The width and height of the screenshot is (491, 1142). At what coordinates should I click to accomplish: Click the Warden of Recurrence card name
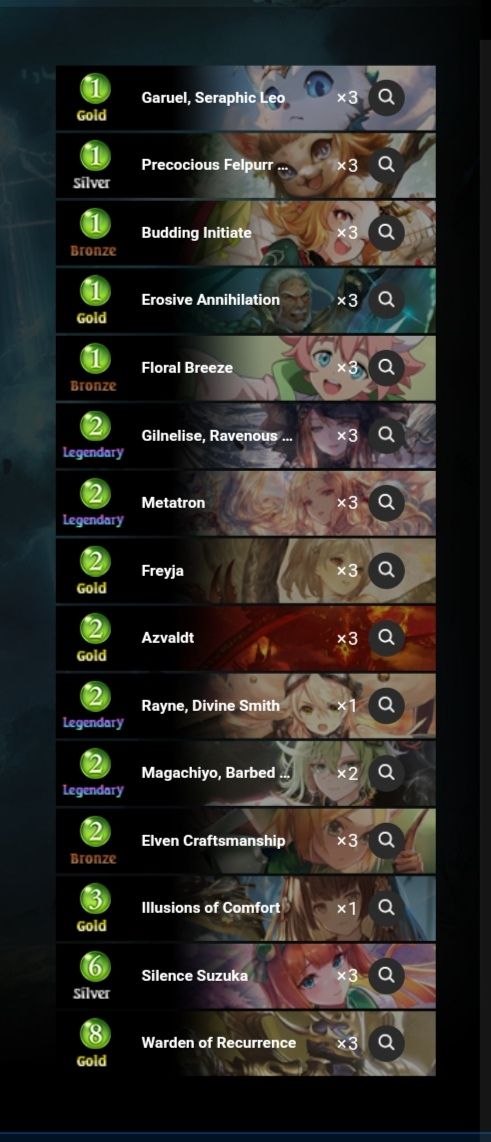click(219, 1042)
